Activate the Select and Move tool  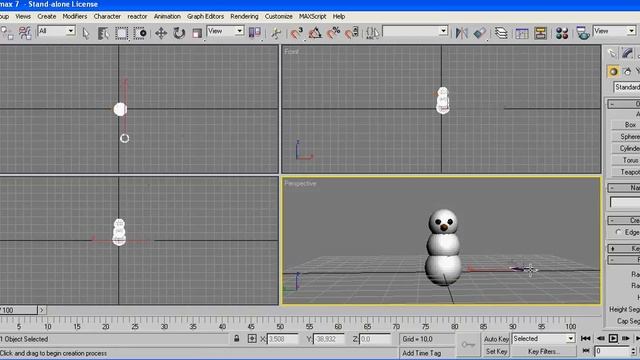point(161,33)
